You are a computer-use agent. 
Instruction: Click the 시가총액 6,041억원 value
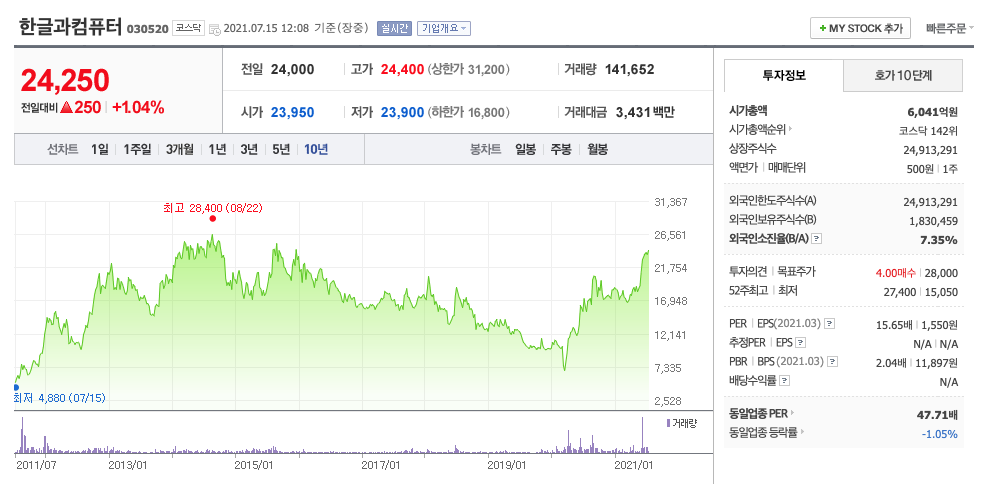[x=933, y=112]
